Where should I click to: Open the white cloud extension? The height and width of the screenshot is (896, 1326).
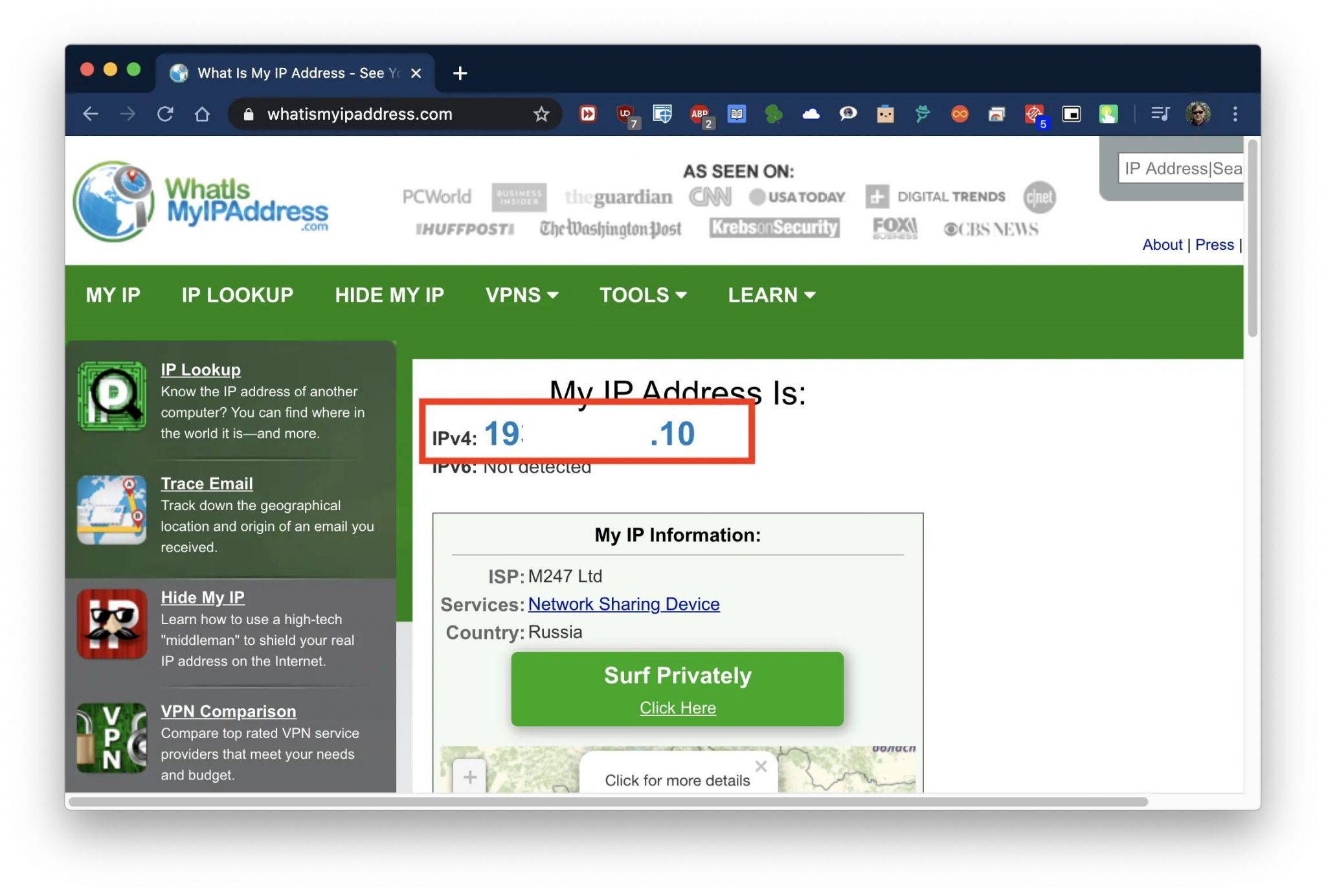(811, 114)
